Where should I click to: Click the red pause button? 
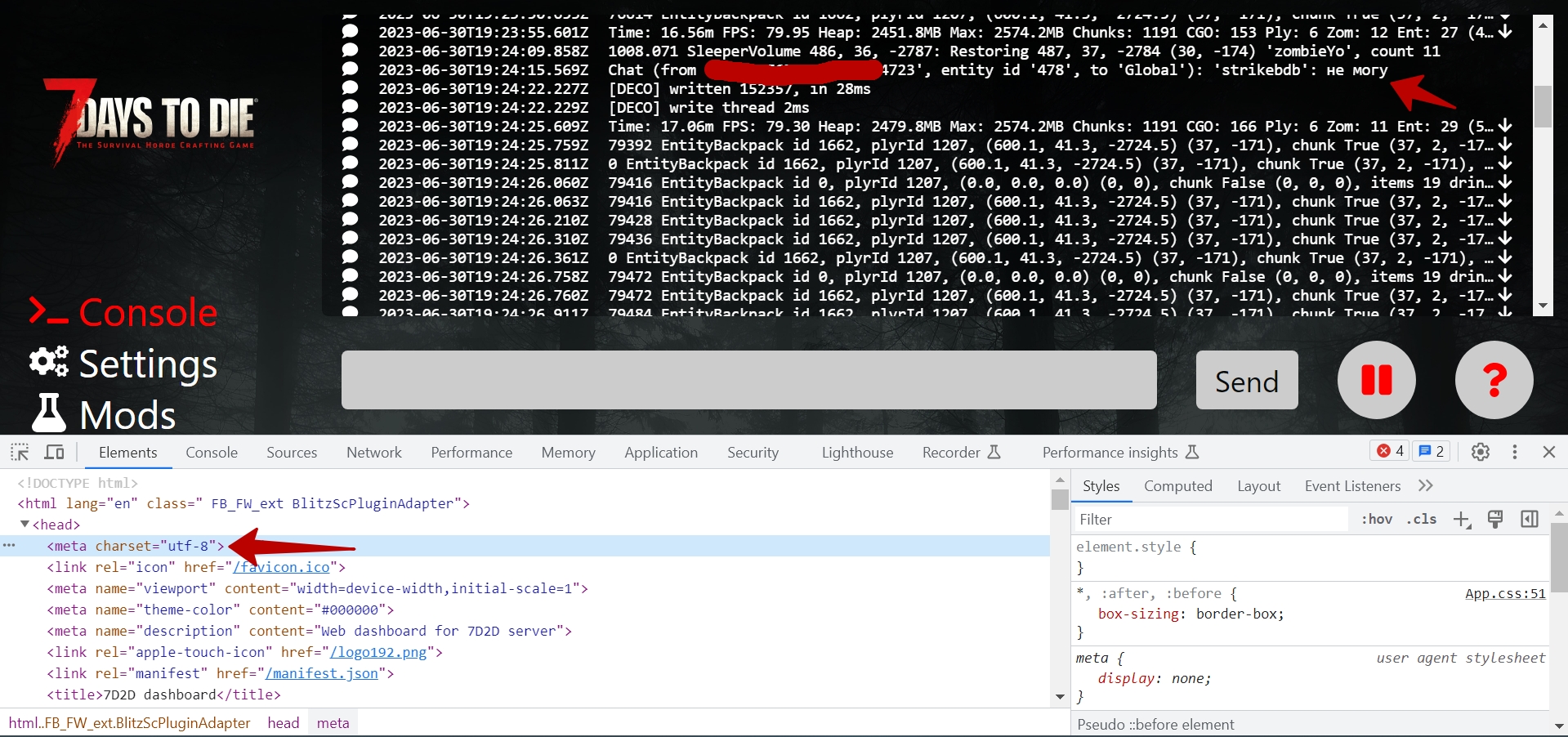1376,380
